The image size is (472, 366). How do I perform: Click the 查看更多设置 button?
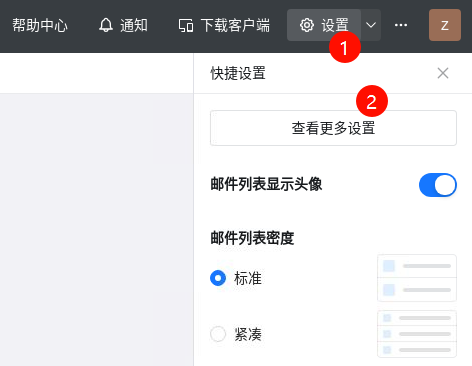coord(333,128)
